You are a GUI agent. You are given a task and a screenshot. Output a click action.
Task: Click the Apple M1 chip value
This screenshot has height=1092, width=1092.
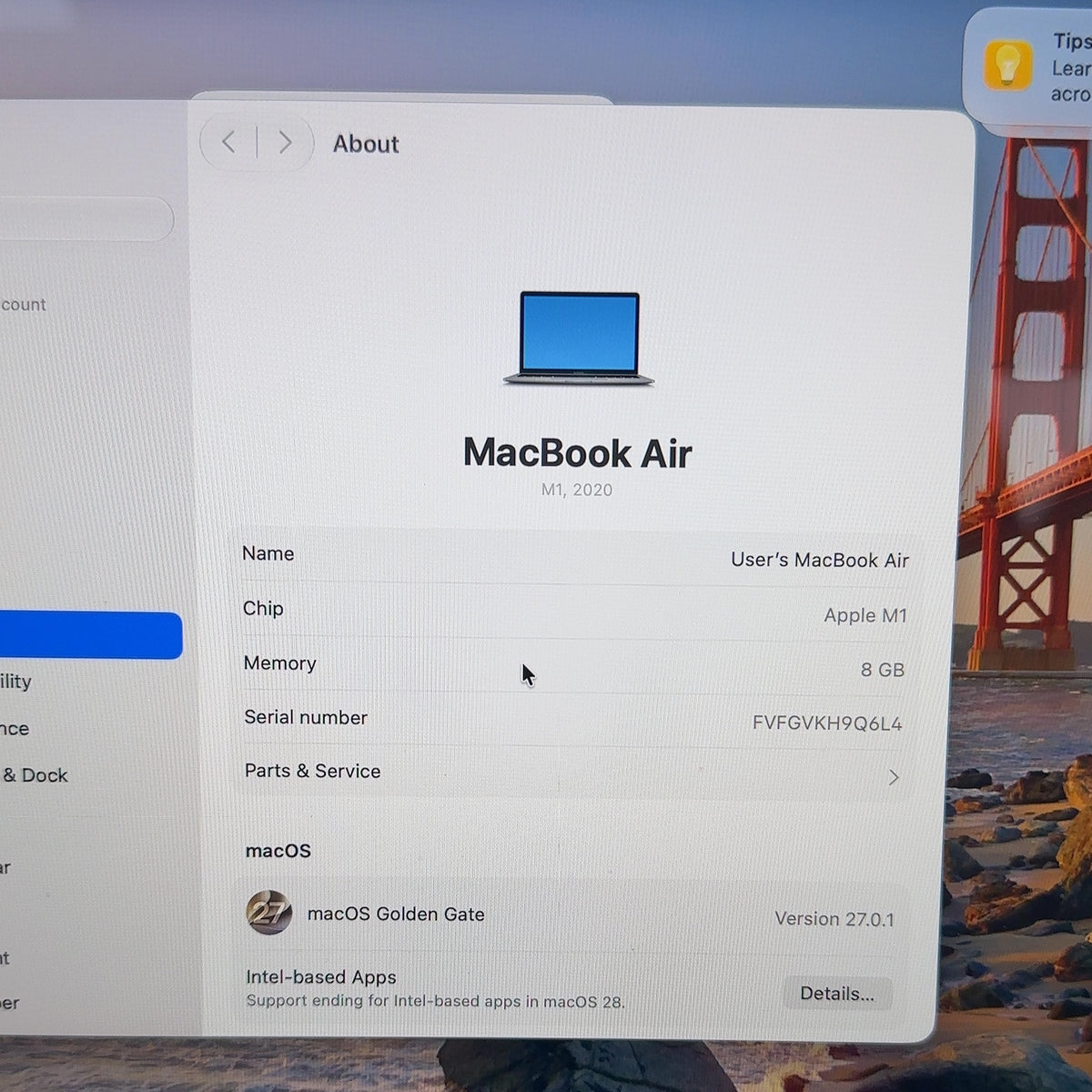(865, 615)
